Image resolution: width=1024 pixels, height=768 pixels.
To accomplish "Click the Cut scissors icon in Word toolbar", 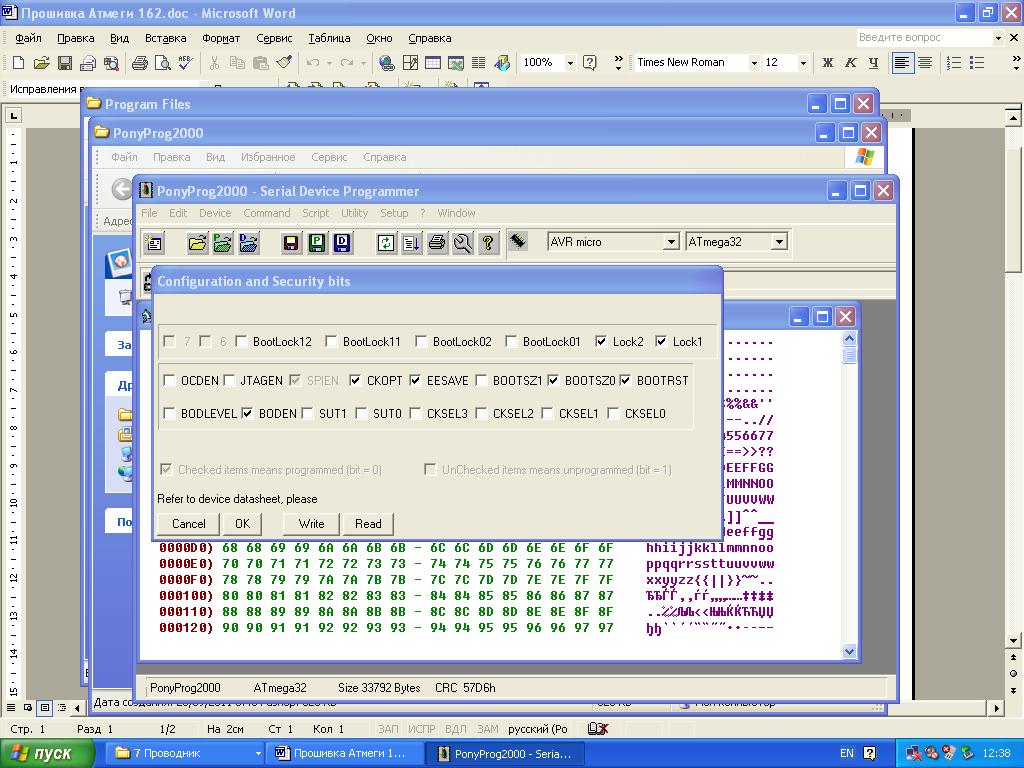I will [214, 63].
